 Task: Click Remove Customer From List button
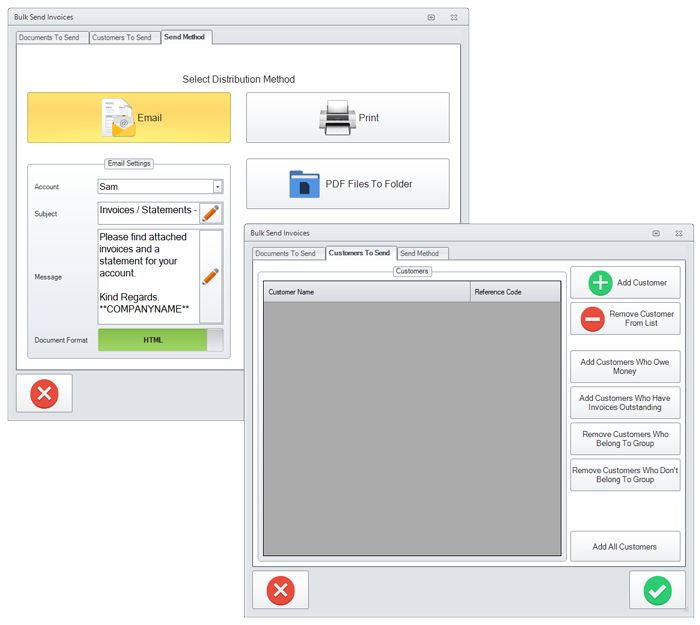pos(625,319)
